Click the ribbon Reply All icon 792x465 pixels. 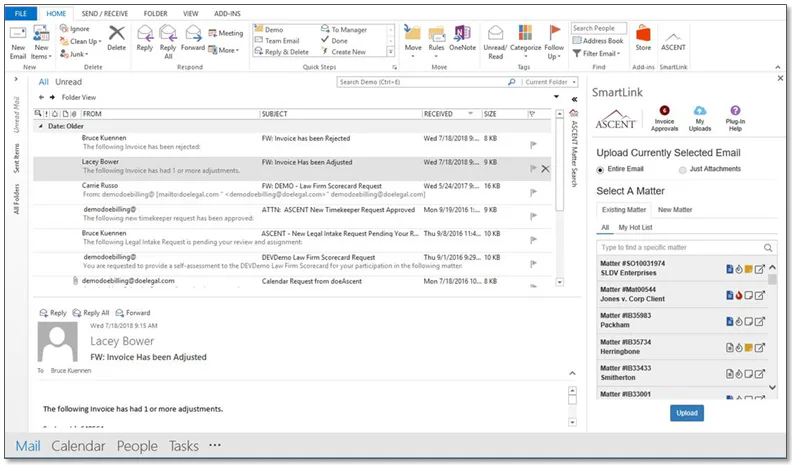tap(168, 34)
